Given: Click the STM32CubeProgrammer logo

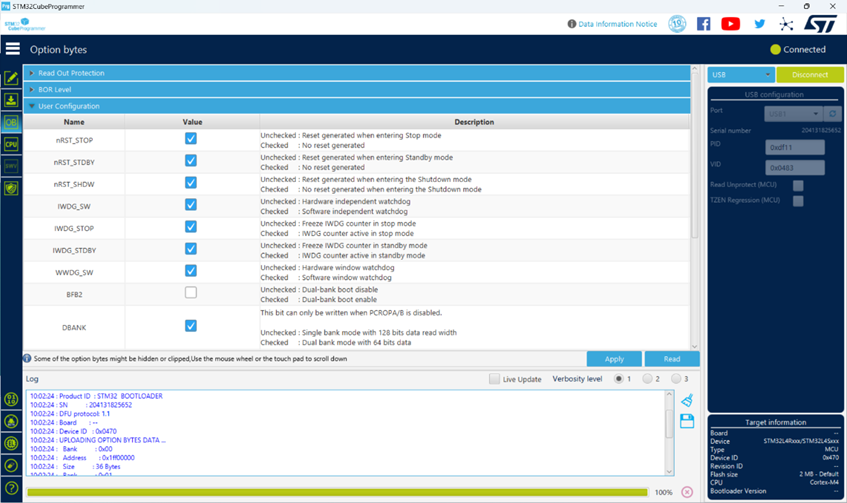Looking at the screenshot, I should coord(25,24).
